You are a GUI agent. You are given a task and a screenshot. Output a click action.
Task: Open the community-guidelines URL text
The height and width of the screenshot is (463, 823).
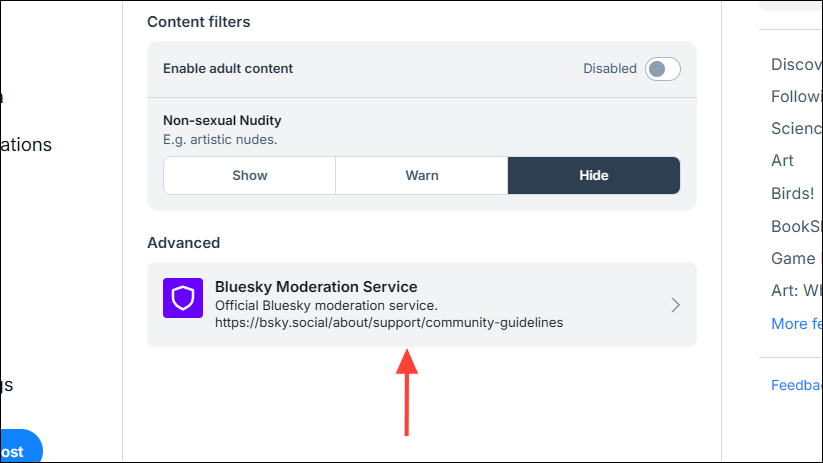point(389,322)
